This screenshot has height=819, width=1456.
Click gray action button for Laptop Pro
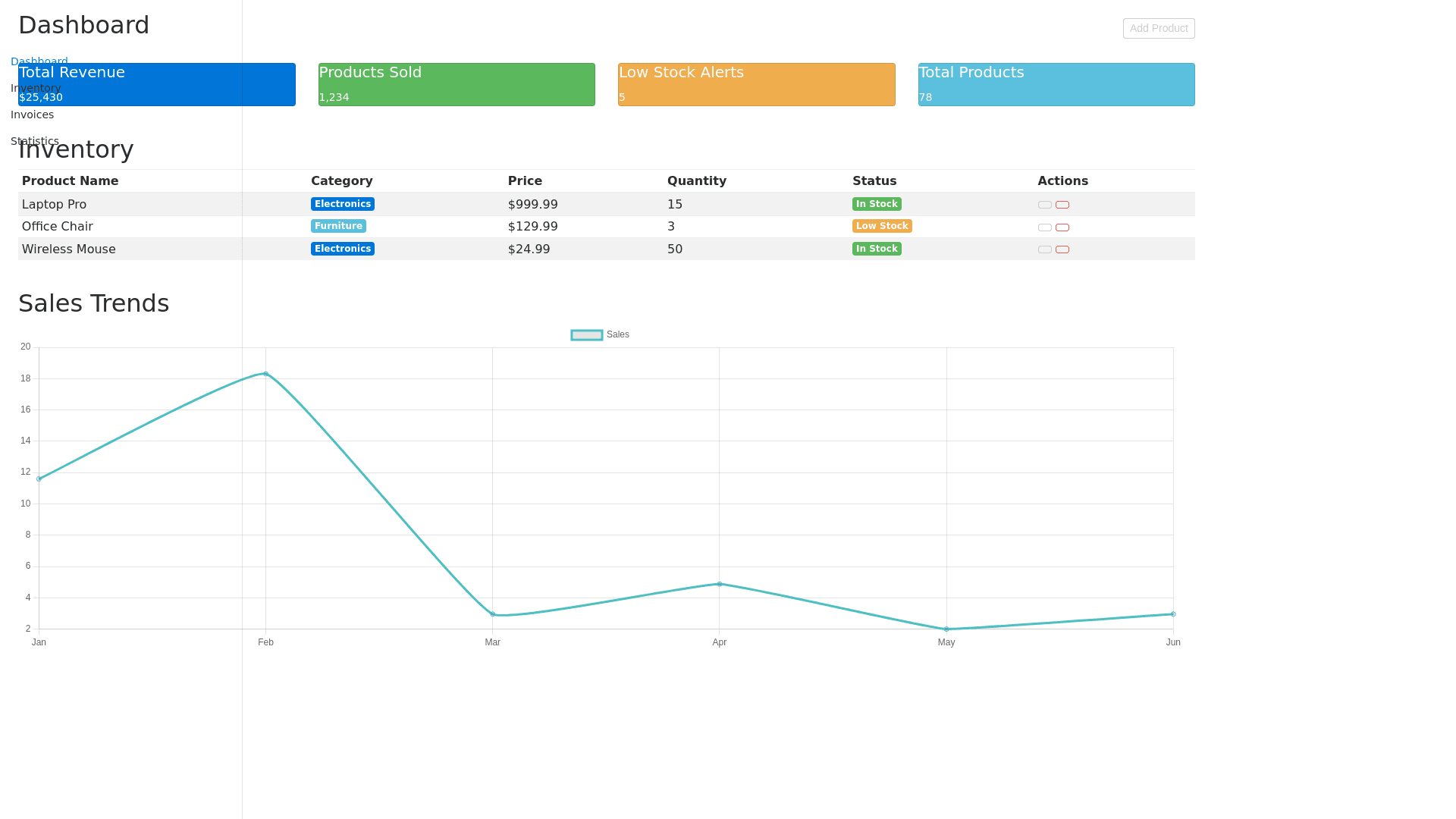point(1044,205)
